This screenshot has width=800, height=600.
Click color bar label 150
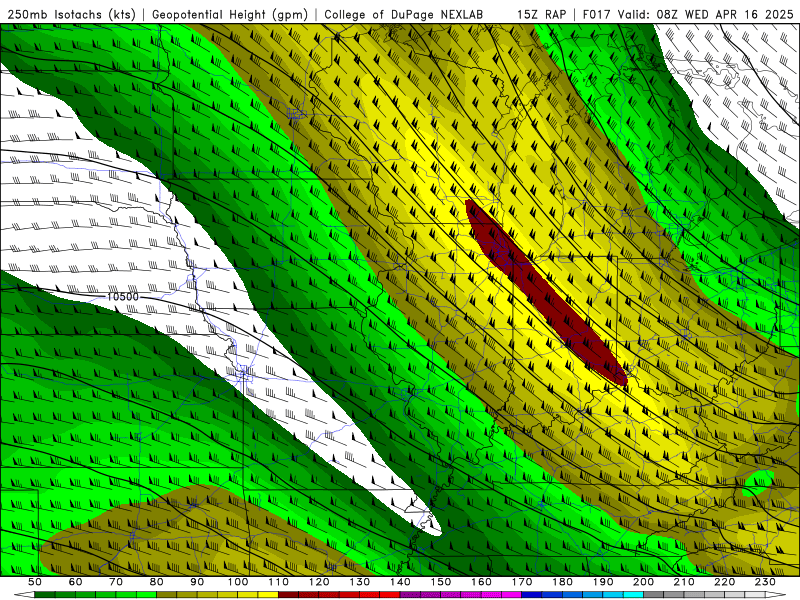tap(441, 582)
